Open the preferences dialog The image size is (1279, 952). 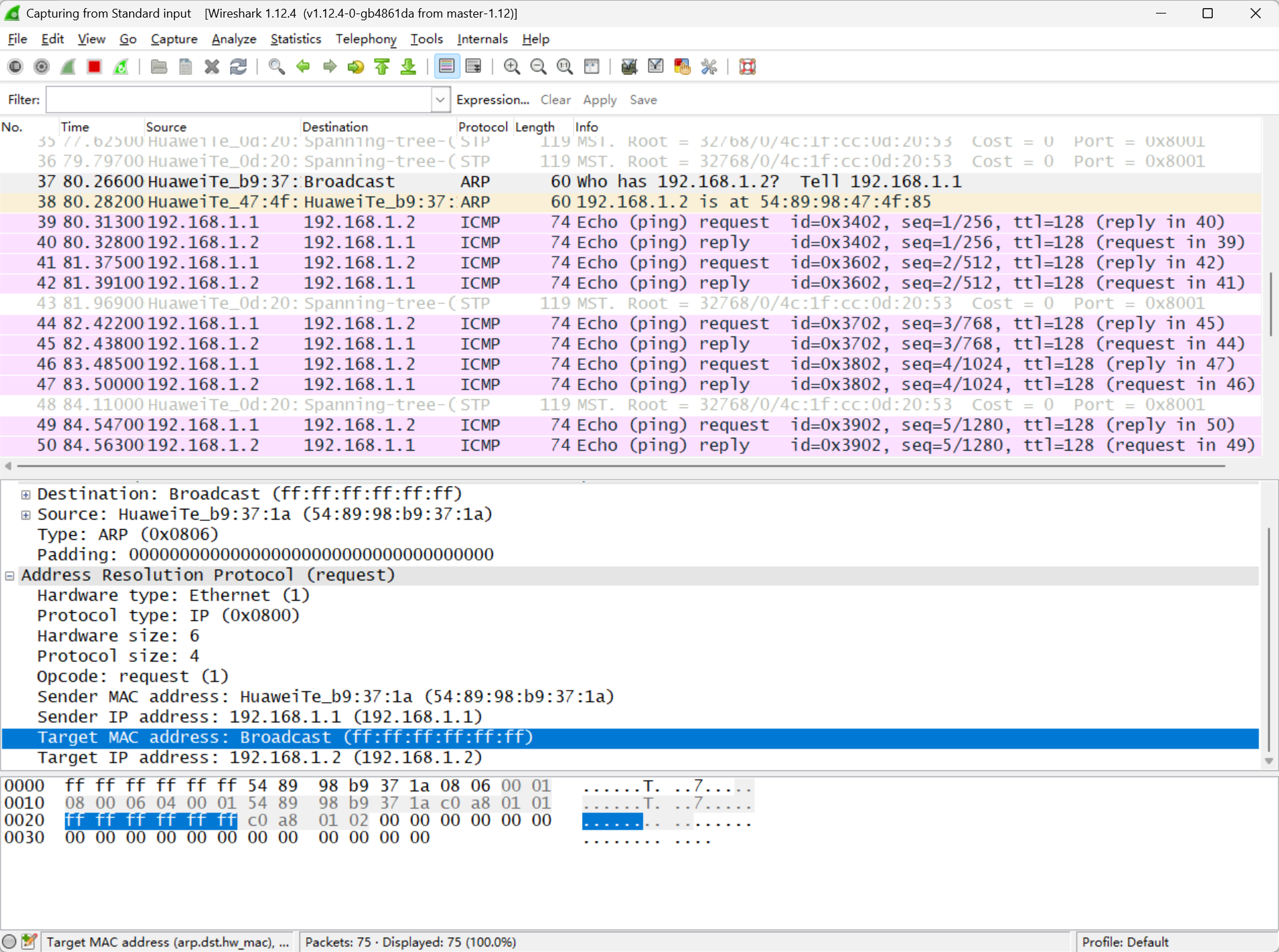point(708,66)
